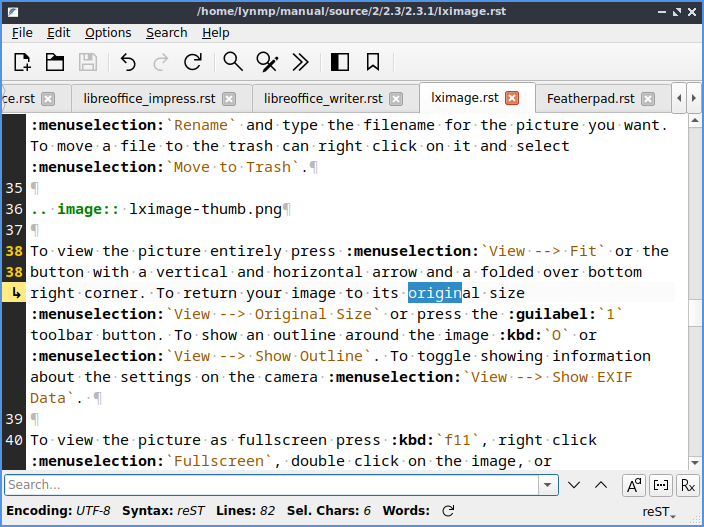The width and height of the screenshot is (704, 527).
Task: Switch to the libreoffice_writer.rst tab
Action: 323,98
